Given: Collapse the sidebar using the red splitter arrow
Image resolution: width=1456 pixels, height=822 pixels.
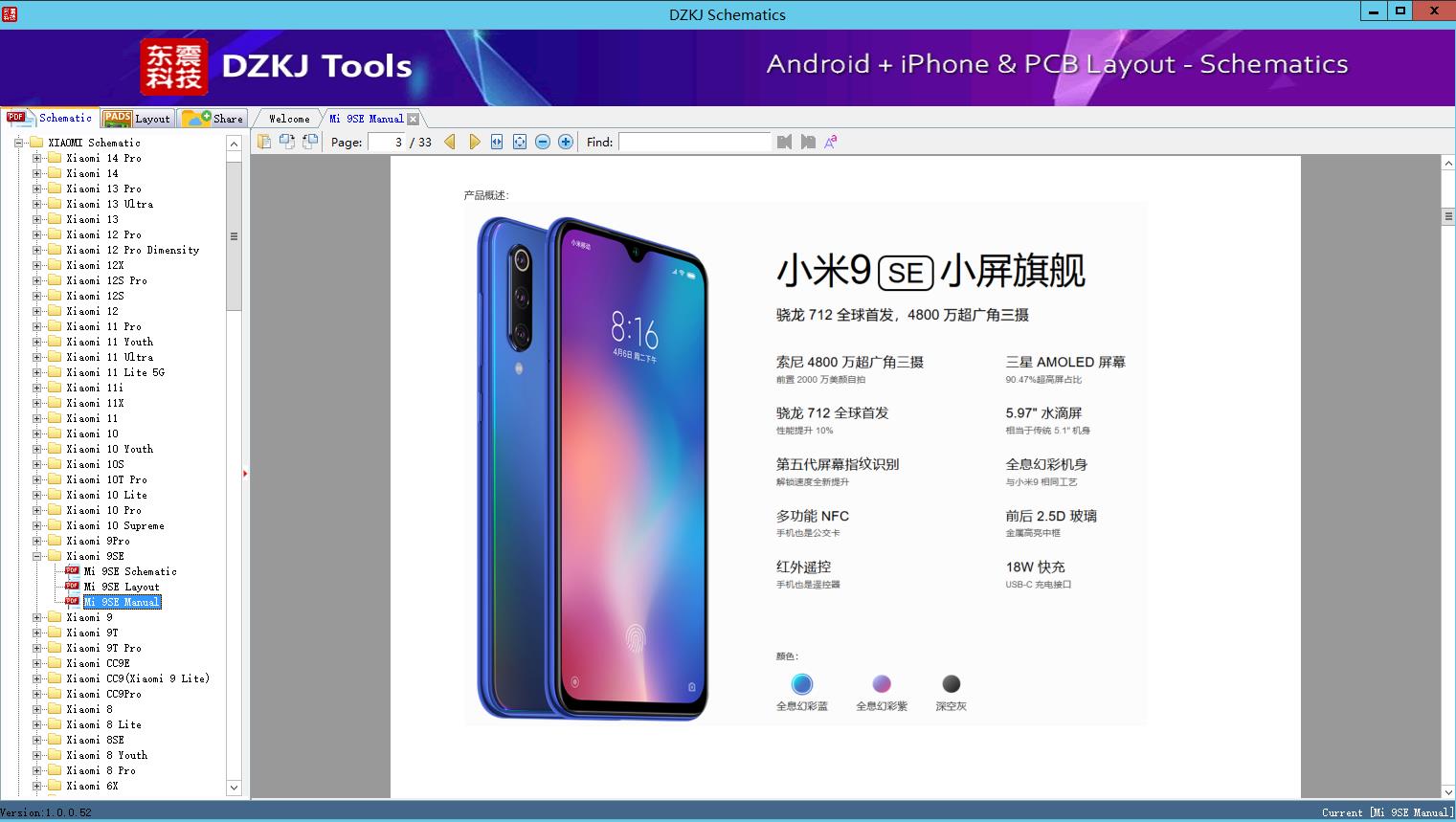Looking at the screenshot, I should (245, 474).
